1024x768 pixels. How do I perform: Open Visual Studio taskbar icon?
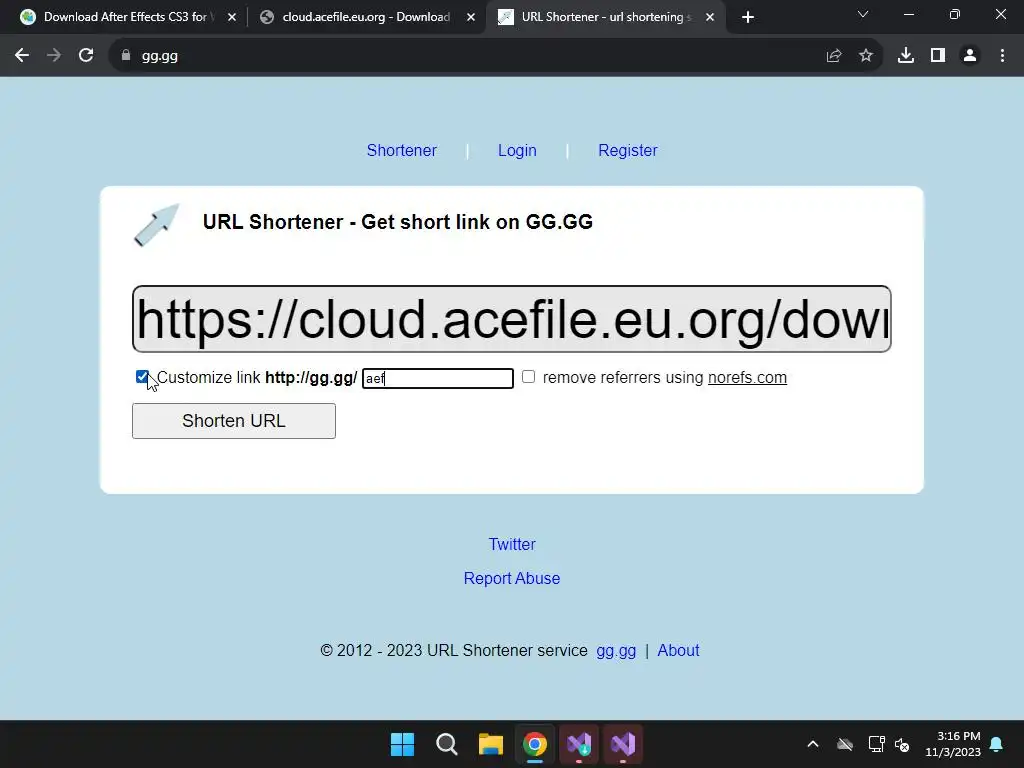point(623,744)
